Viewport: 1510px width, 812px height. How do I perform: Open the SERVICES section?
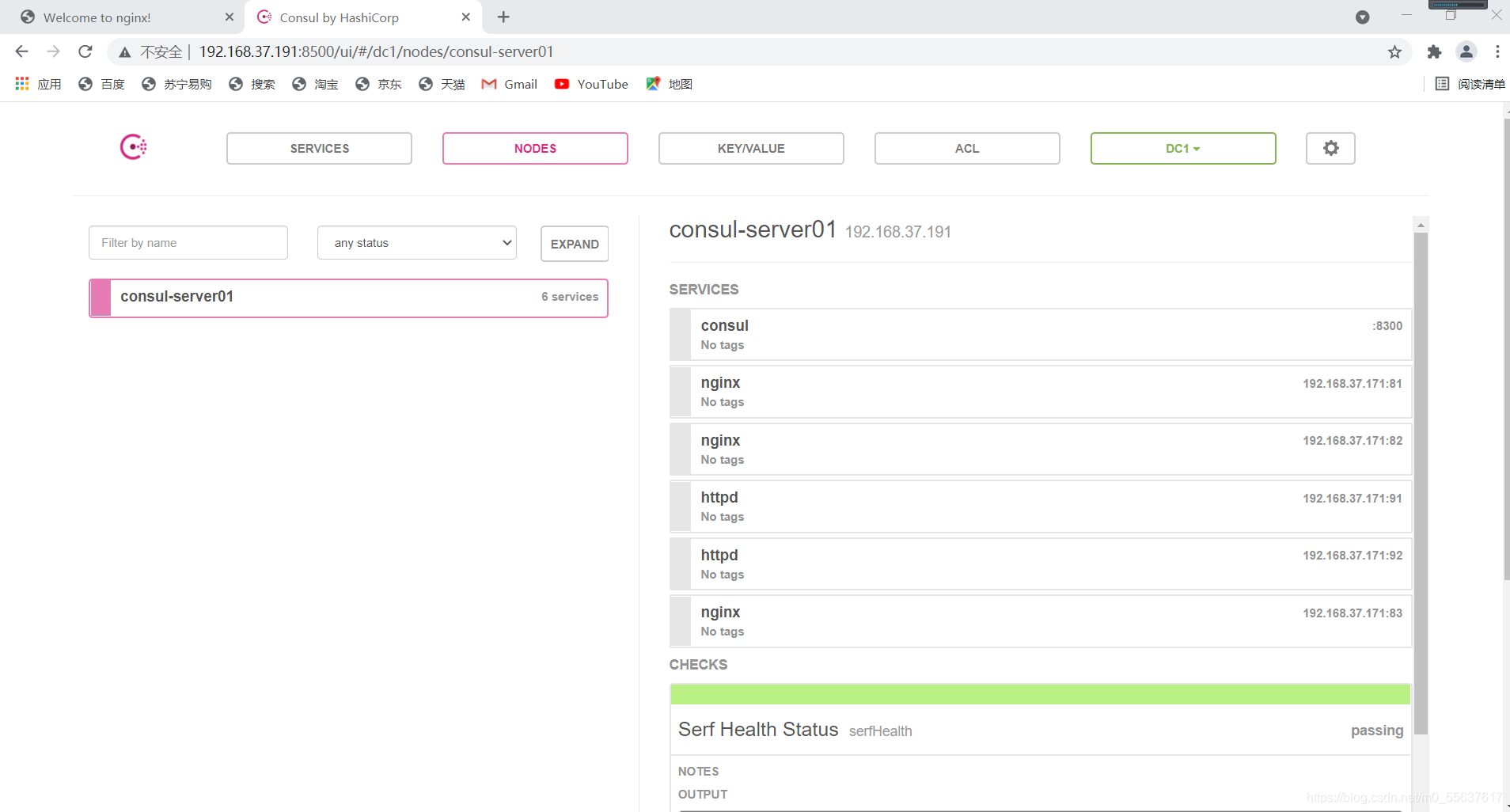coord(319,148)
